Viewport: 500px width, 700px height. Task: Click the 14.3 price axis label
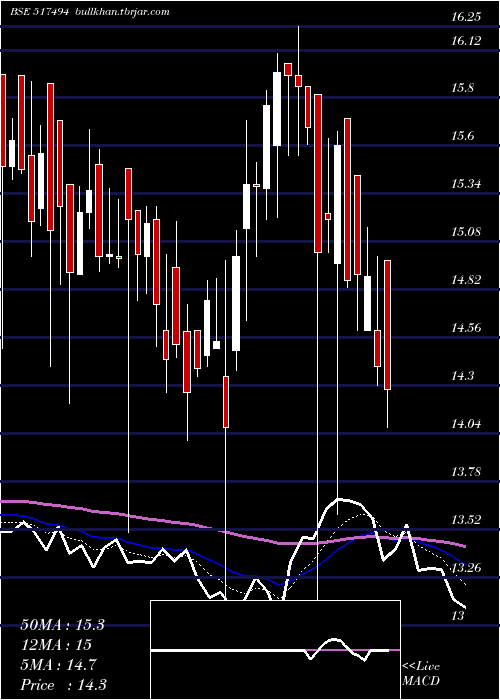462,376
